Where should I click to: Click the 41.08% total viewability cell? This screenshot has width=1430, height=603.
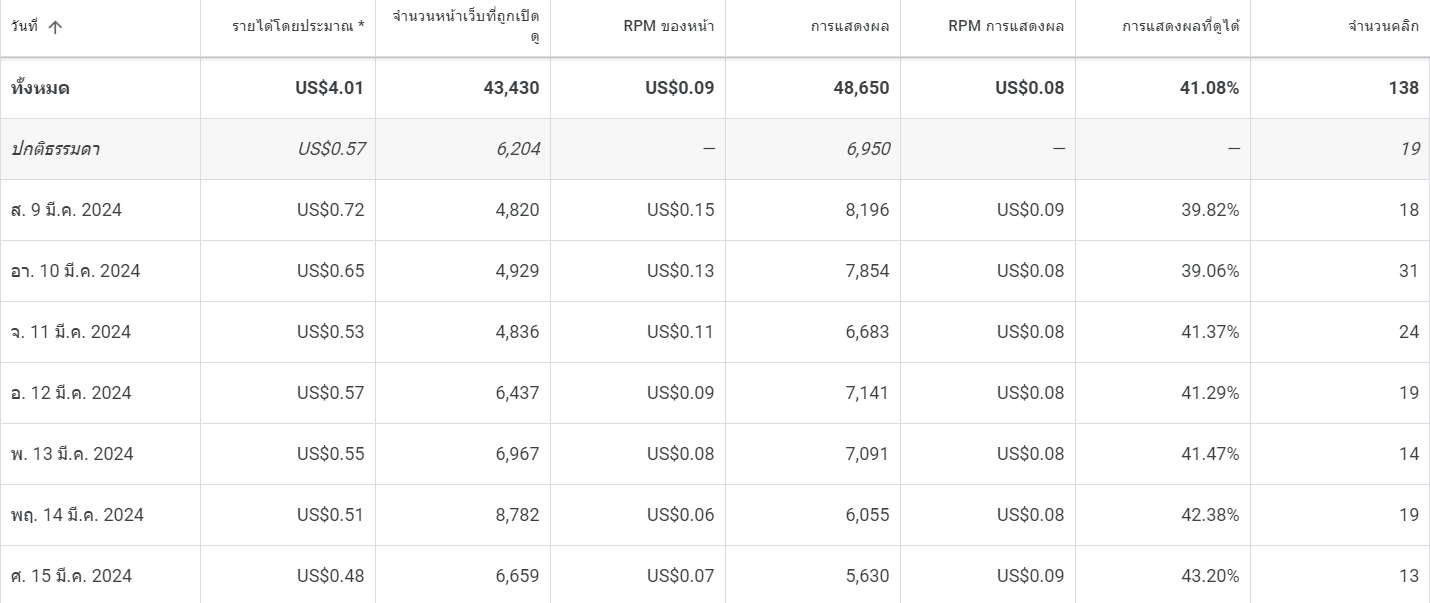click(x=1210, y=88)
